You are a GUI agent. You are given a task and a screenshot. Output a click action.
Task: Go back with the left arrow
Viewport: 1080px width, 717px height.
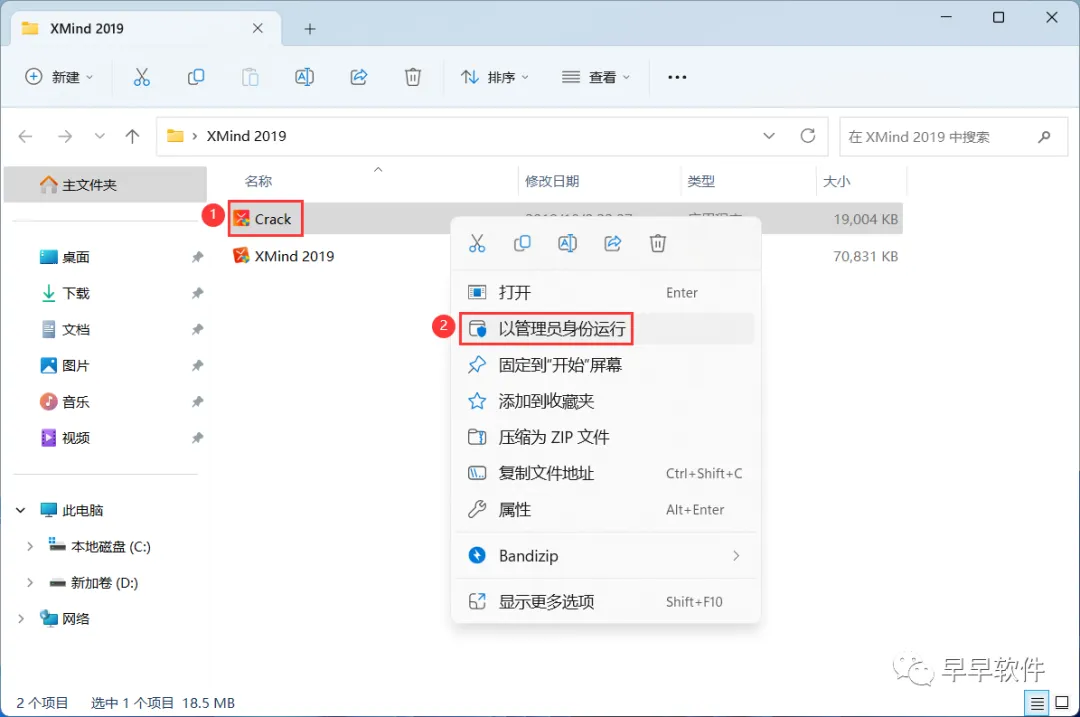coord(25,136)
